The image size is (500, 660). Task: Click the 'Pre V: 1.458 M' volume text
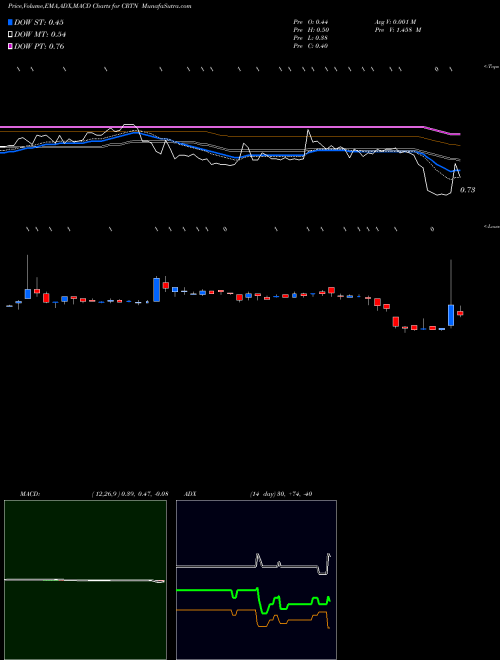tap(398, 30)
